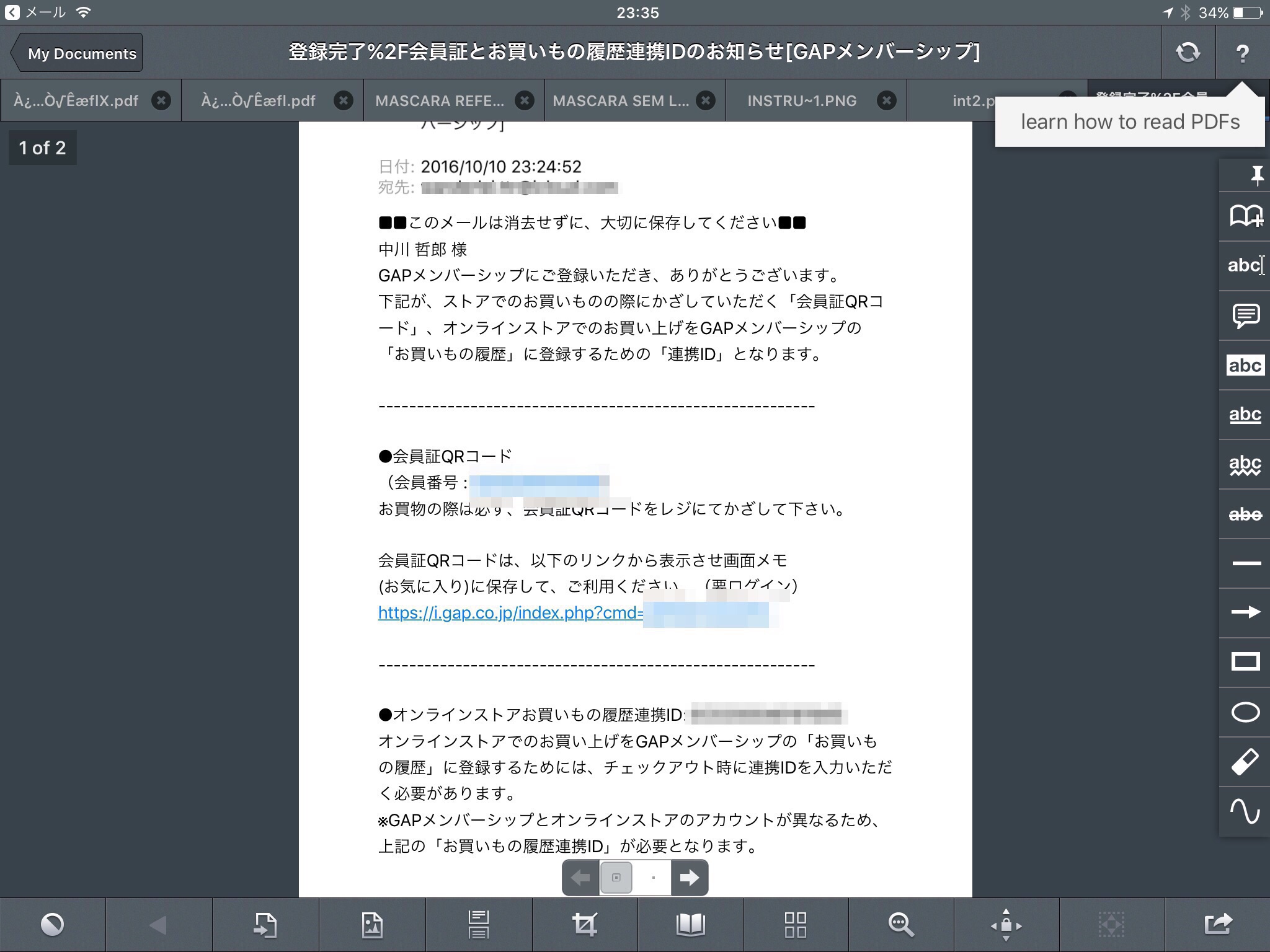The height and width of the screenshot is (952, 1270).
Task: Close the MASCARA SEM L... tab
Action: (706, 100)
